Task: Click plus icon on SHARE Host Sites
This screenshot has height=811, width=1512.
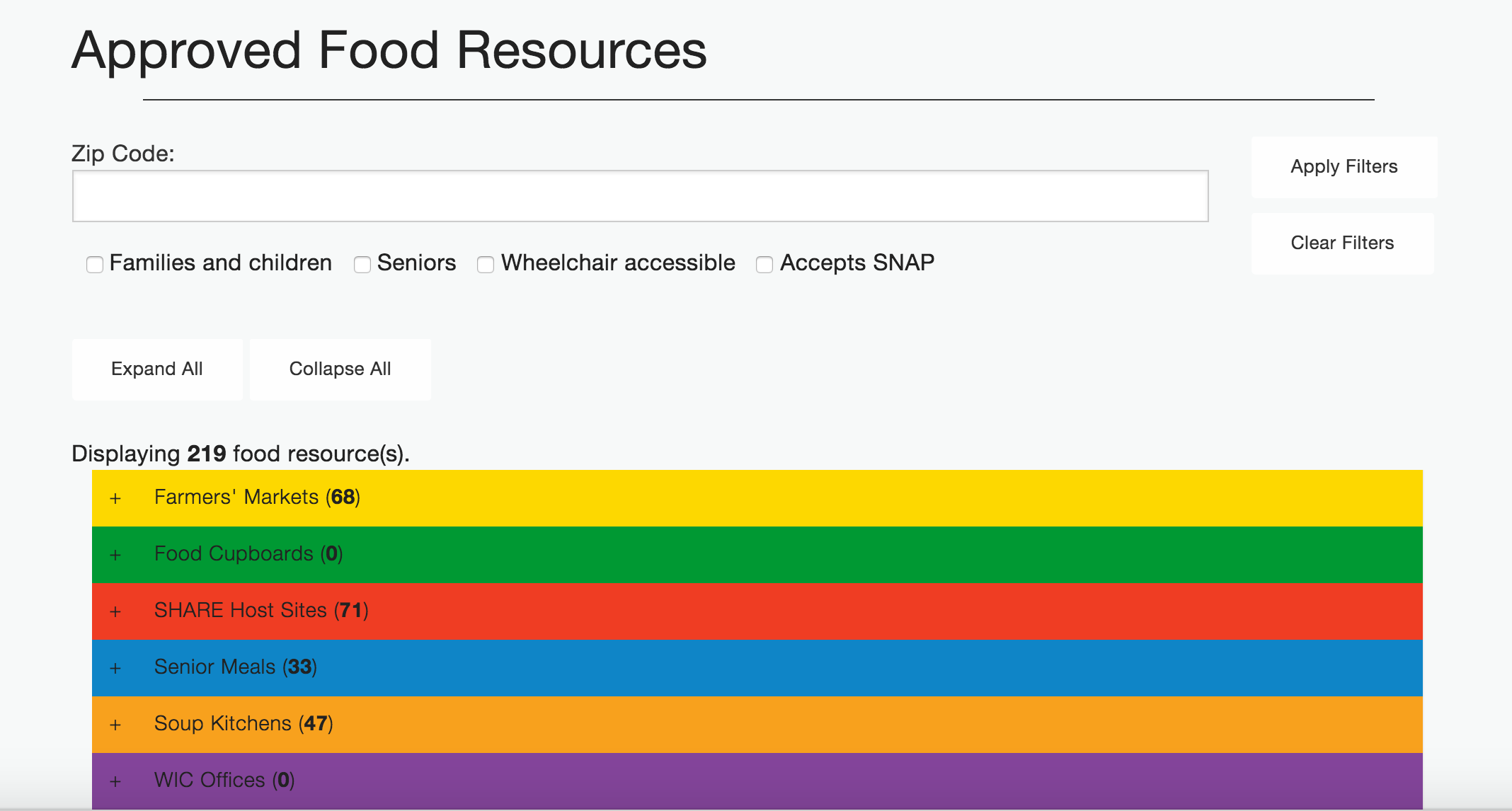Action: pyautogui.click(x=115, y=611)
